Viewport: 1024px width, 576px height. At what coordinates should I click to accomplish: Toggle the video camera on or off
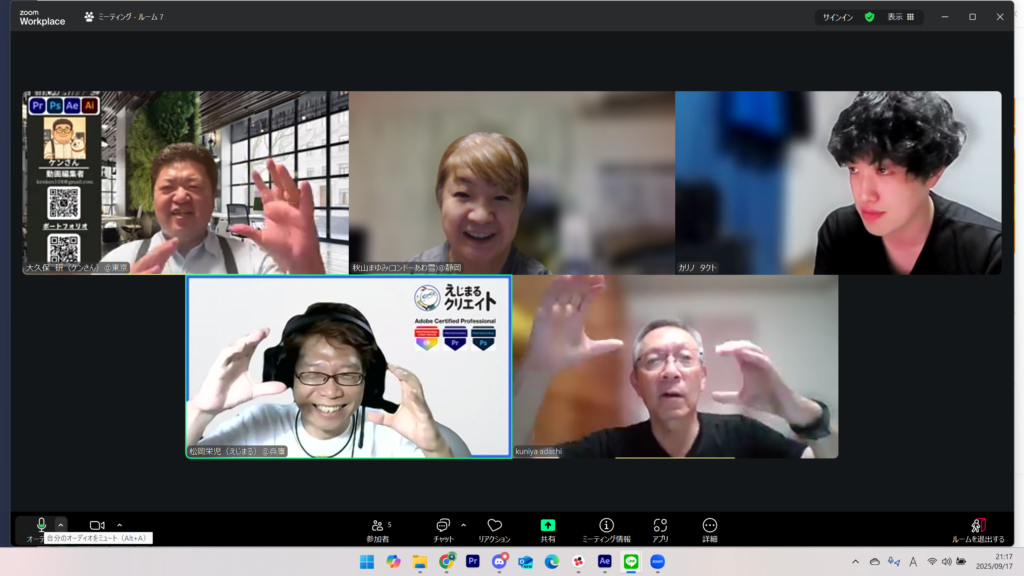tap(97, 525)
